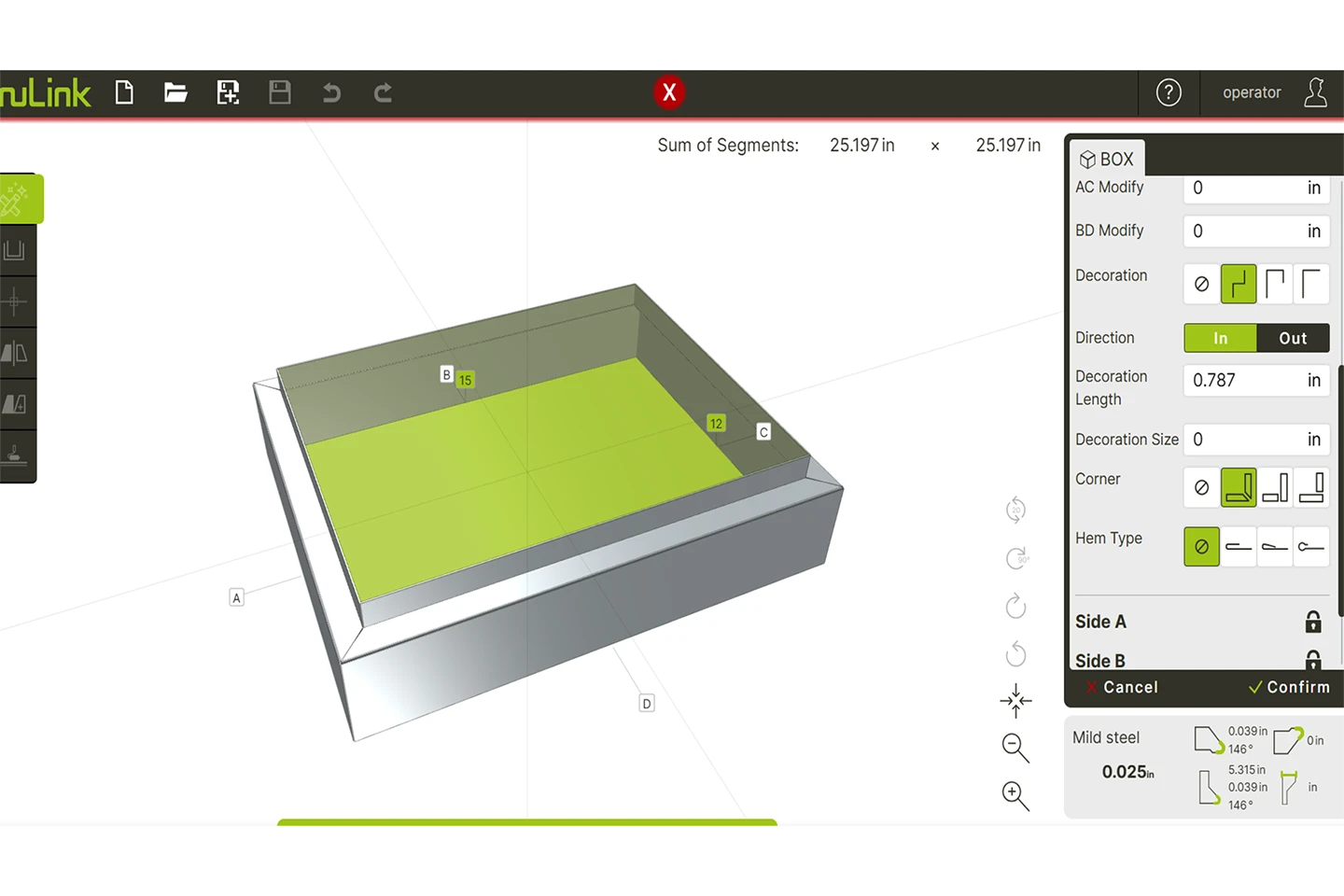Expand Side A lock section
Screen dimensions: 1344x896
pos(1312,622)
